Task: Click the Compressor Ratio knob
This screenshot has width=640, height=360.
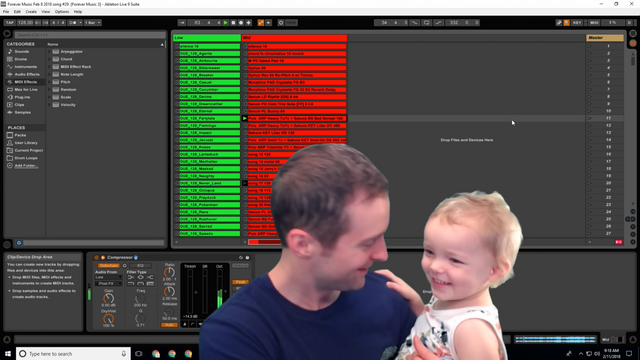Action: point(169,272)
